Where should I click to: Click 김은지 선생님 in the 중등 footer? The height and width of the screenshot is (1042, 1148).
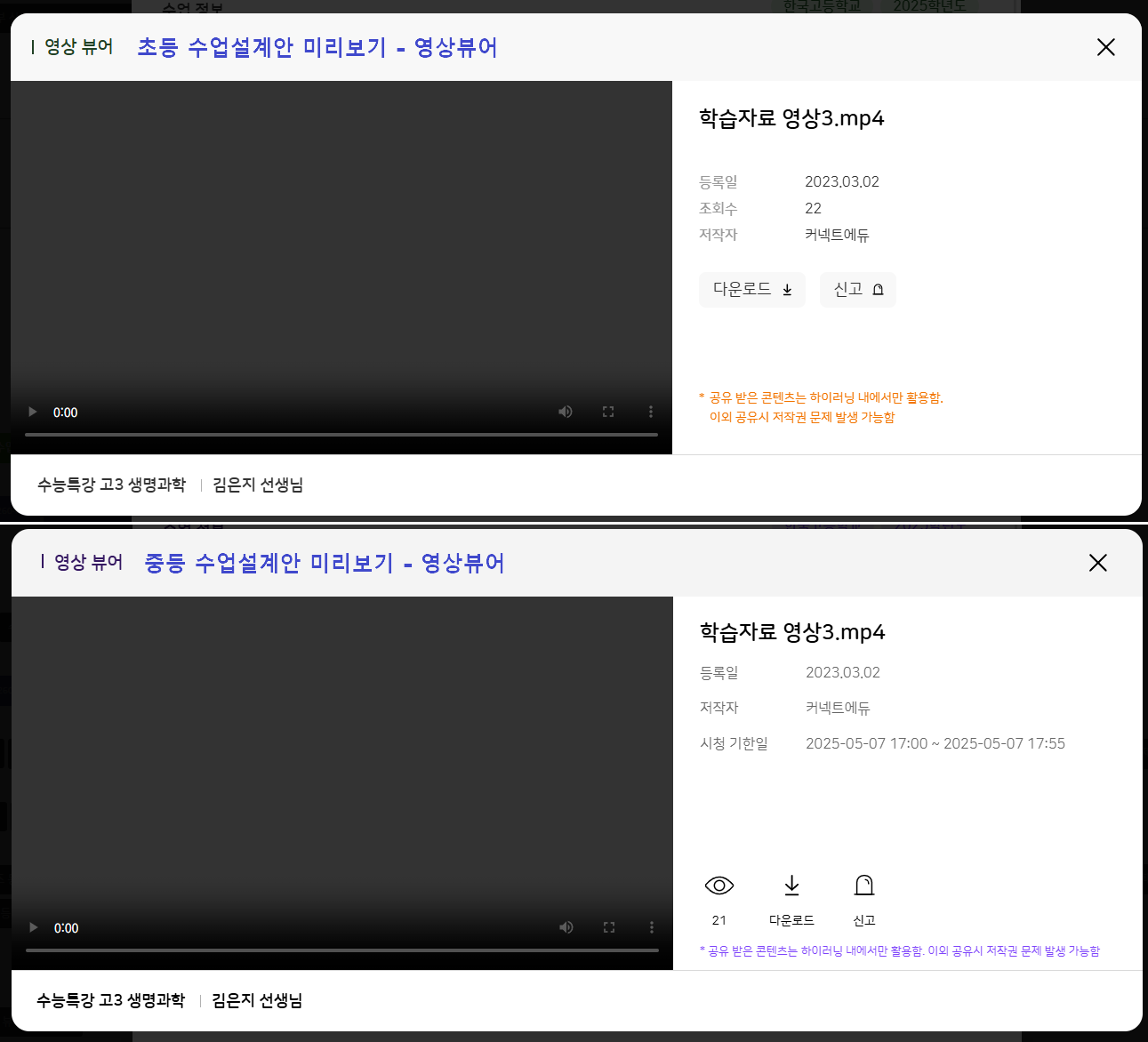point(257,1000)
